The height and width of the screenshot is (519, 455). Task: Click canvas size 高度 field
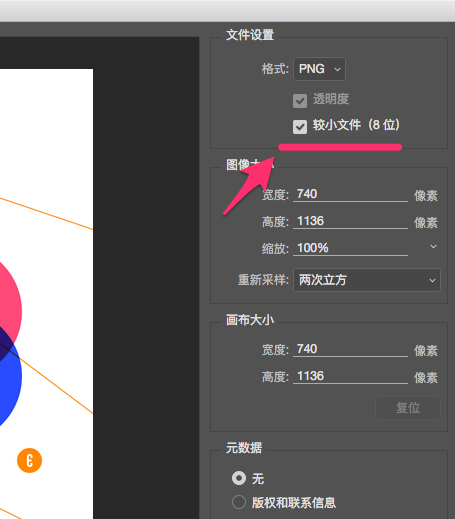point(350,376)
